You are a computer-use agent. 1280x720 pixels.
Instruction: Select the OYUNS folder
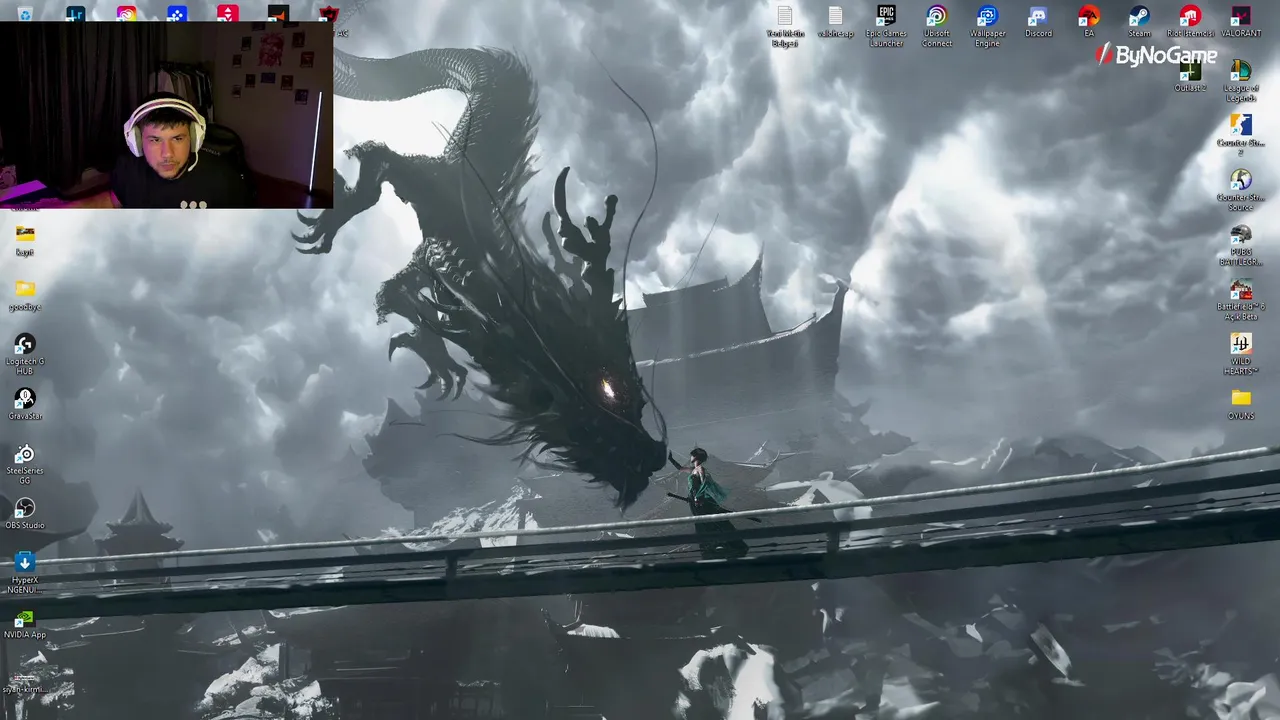[x=1241, y=404]
